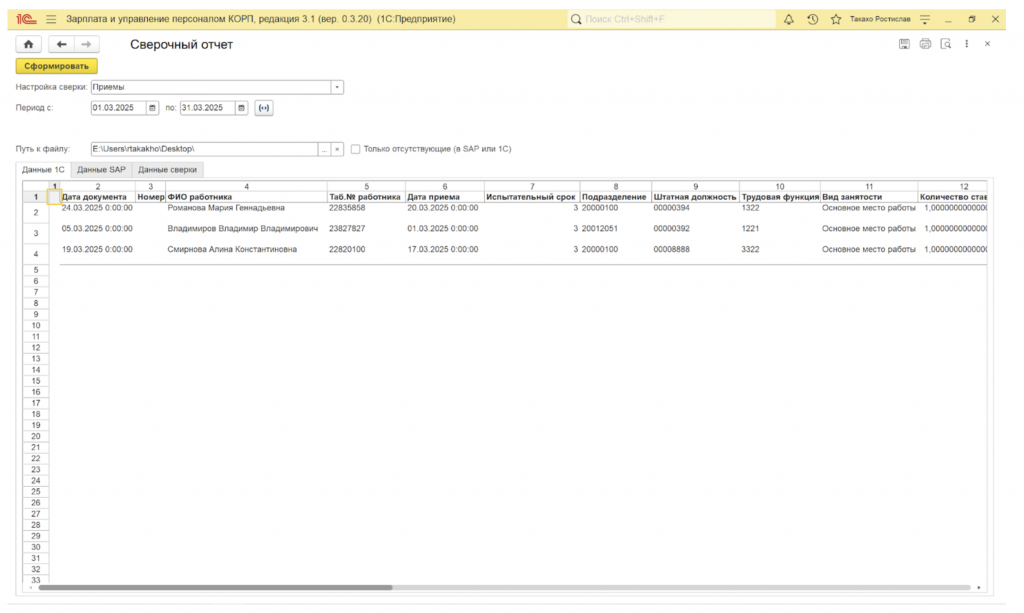Open favorites star icon
Image resolution: width=1024 pixels, height=613 pixels.
[835, 19]
